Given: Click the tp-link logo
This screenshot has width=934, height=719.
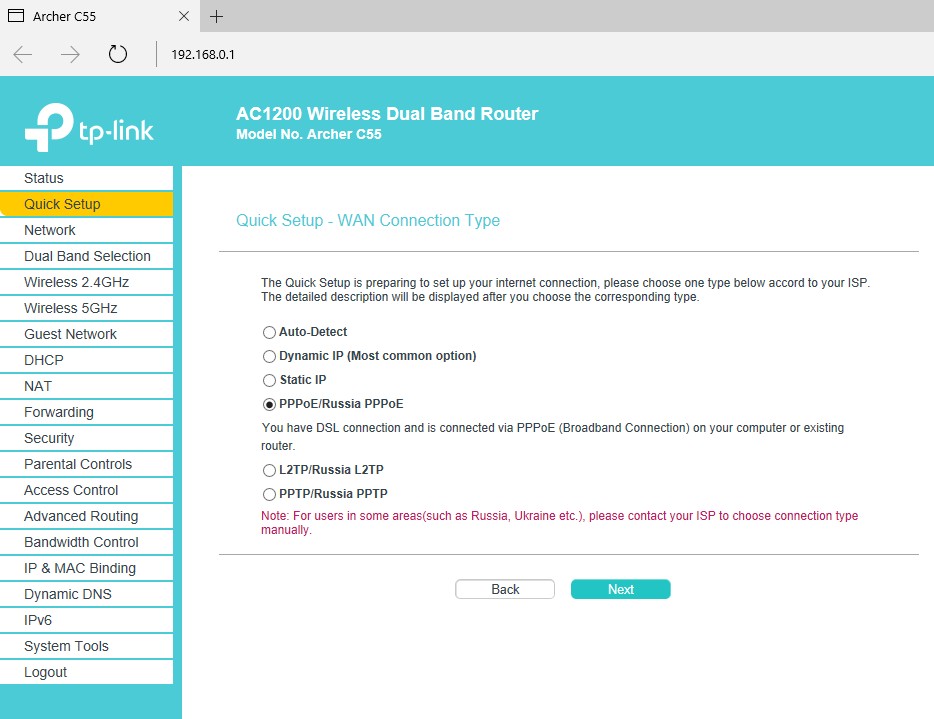Looking at the screenshot, I should point(89,127).
